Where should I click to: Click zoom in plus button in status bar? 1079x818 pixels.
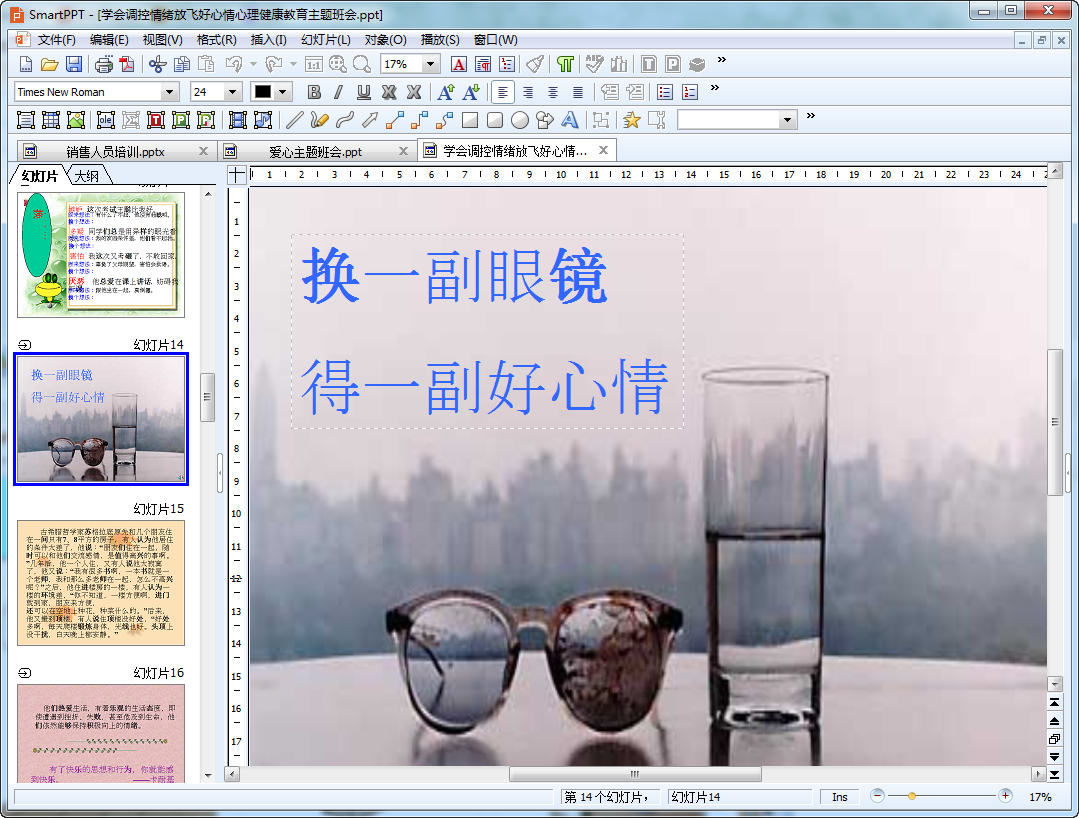pos(1005,796)
